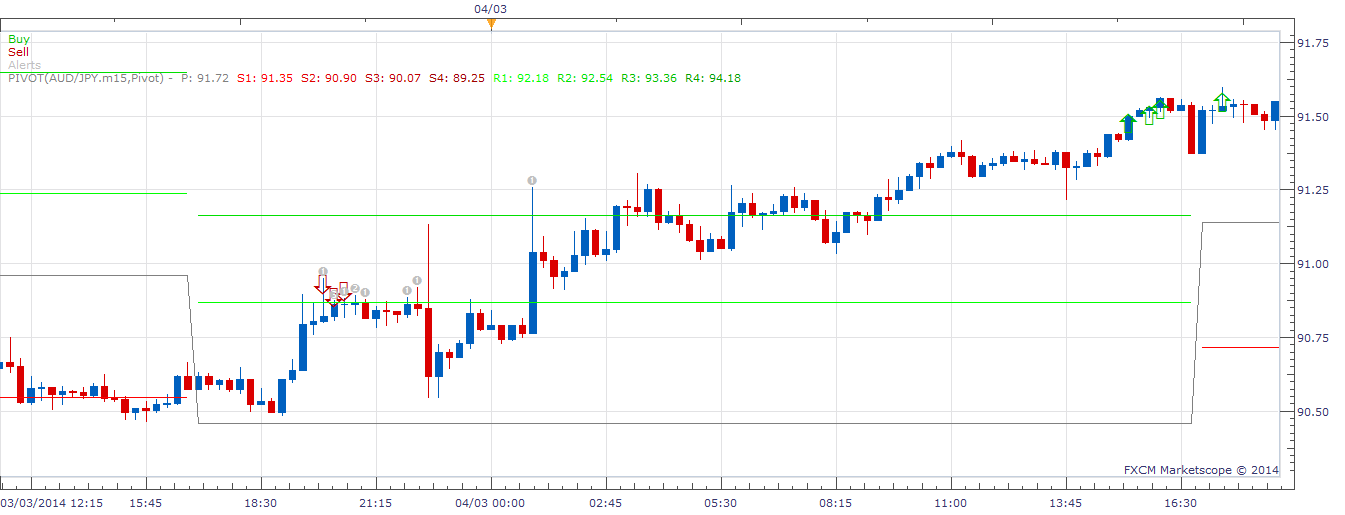
Task: Click the Alerts legend label
Action: coord(25,65)
